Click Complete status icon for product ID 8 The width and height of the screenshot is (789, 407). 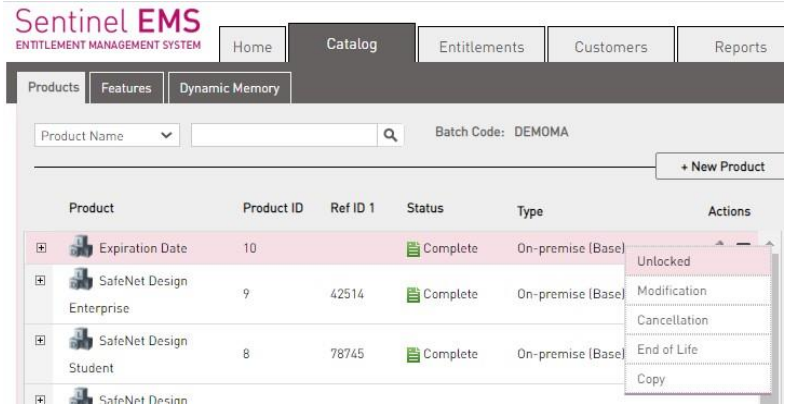(x=413, y=352)
